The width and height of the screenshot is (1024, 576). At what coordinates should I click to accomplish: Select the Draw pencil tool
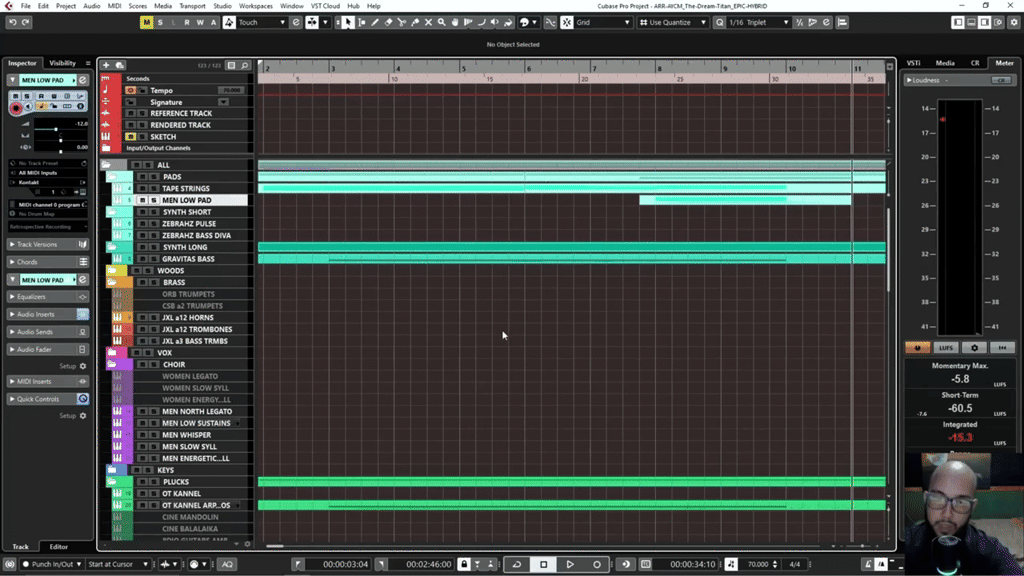coord(375,22)
